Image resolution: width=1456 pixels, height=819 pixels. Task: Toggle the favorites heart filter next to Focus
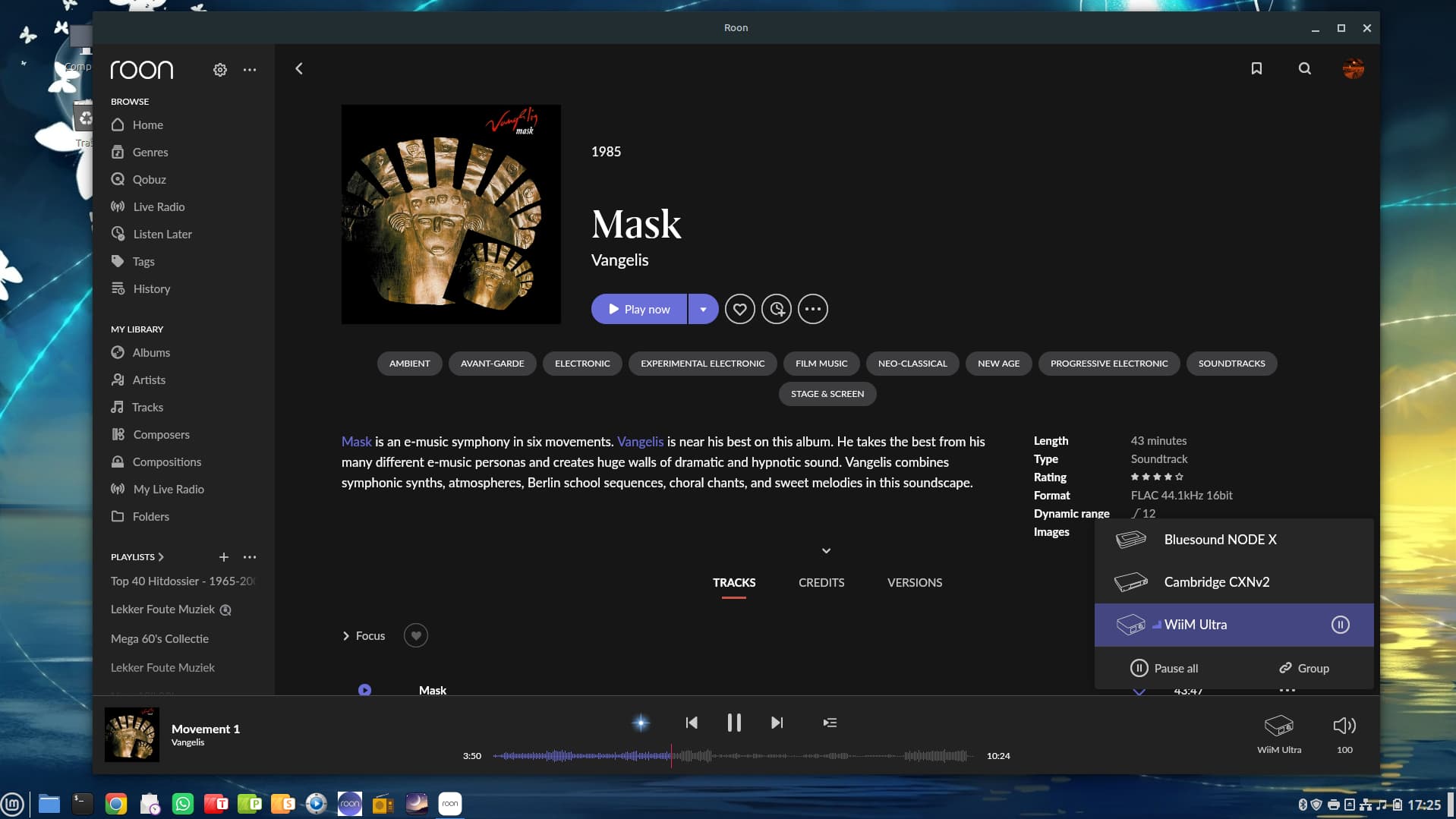tap(416, 635)
